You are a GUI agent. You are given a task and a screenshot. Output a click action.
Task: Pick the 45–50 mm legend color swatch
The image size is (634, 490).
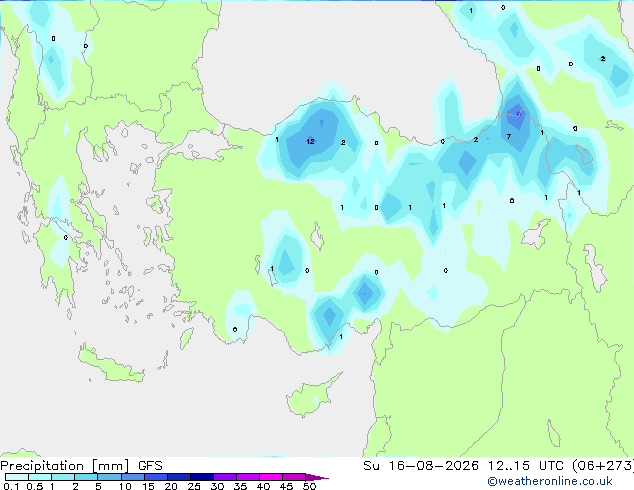pos(294,477)
